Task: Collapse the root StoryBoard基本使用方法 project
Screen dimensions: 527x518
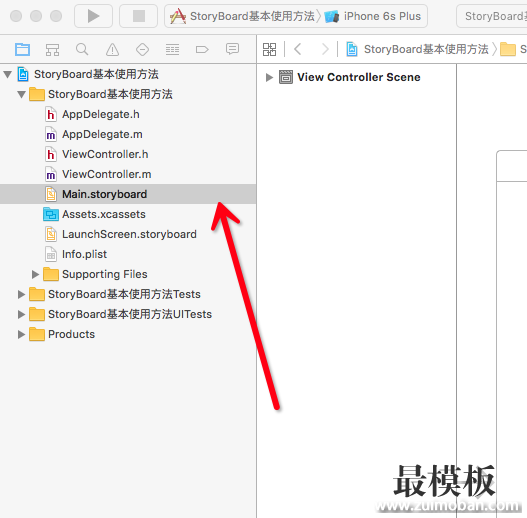Action: pyautogui.click(x=7, y=74)
